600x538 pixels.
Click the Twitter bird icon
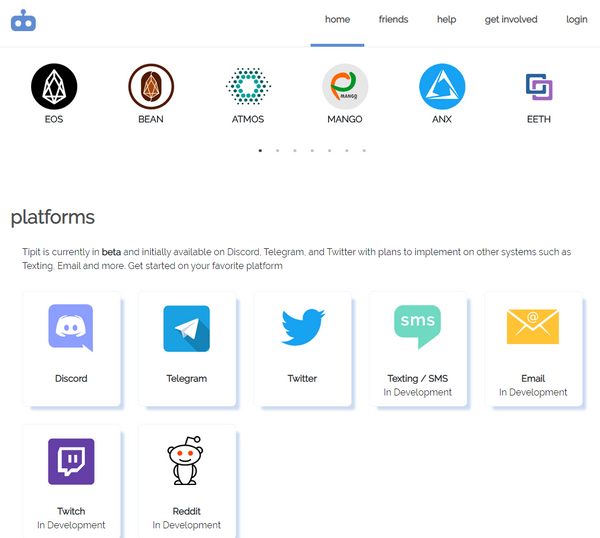303,327
